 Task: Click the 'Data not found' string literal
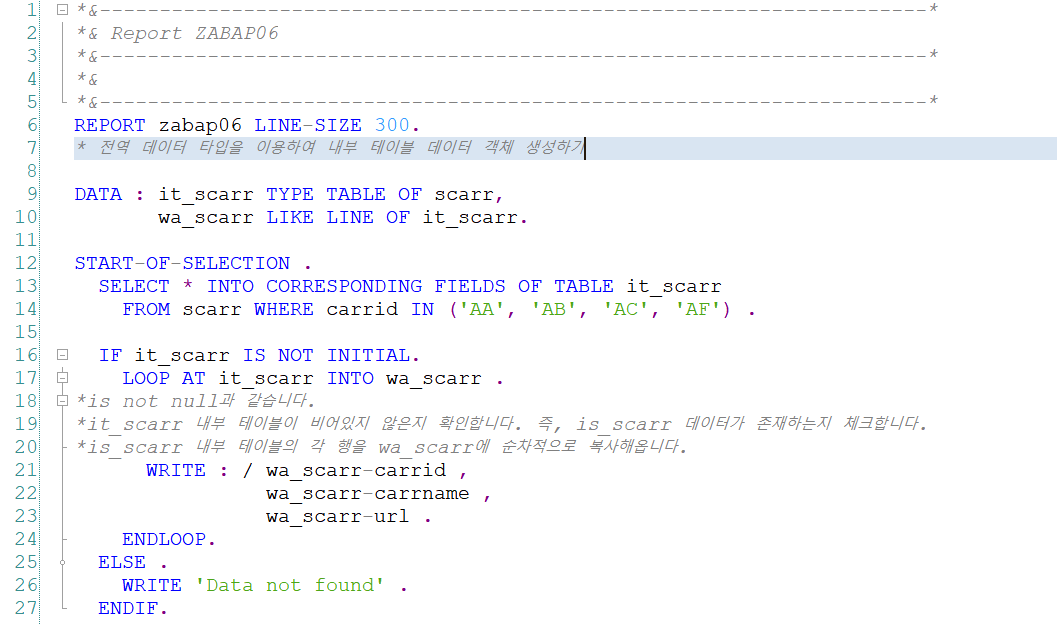(x=290, y=585)
